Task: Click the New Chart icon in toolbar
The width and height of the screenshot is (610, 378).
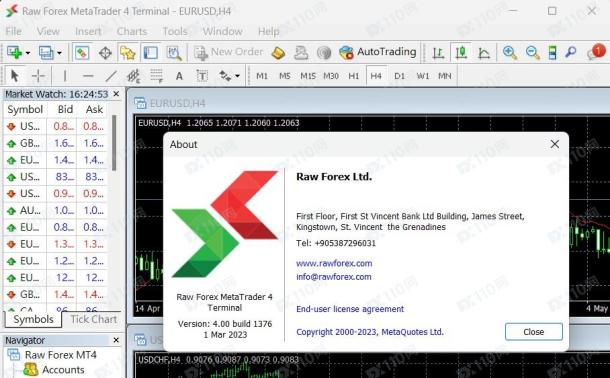Action: point(14,52)
